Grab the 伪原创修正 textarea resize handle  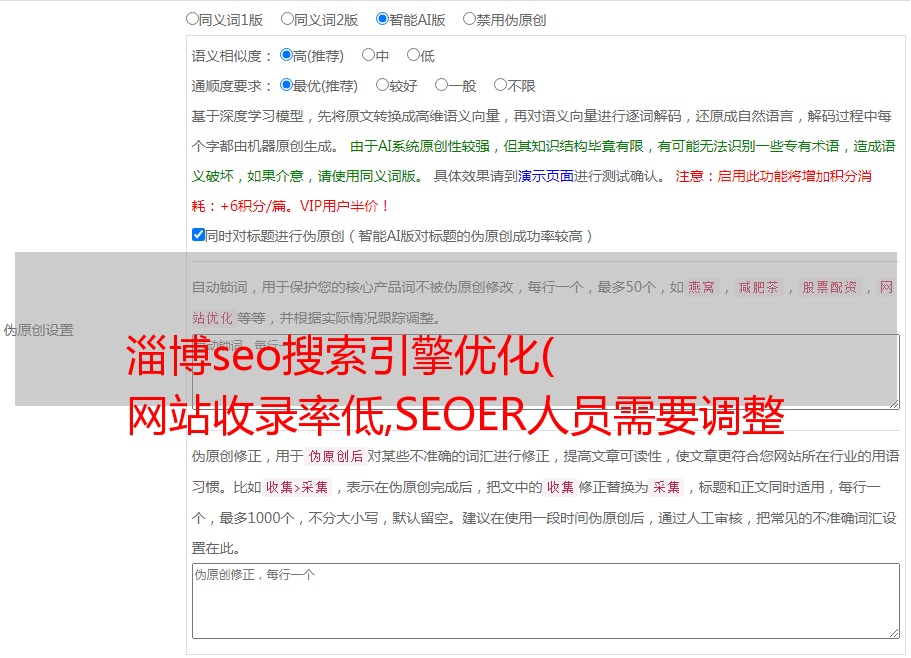pyautogui.click(x=894, y=634)
